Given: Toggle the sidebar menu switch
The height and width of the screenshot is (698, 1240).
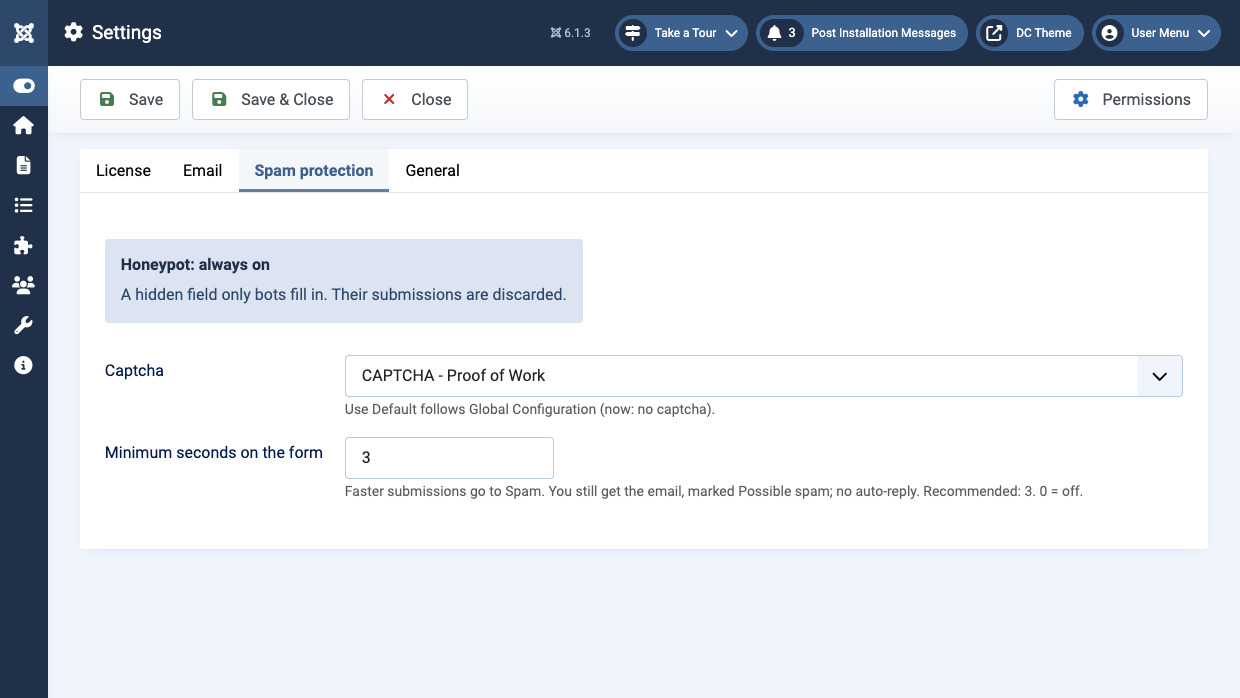Looking at the screenshot, I should (x=24, y=86).
